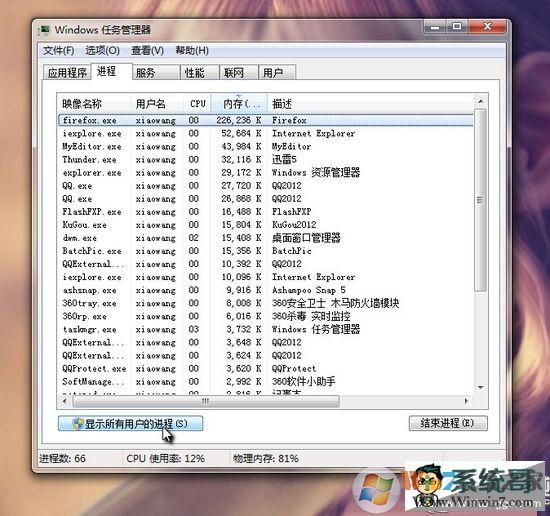This screenshot has height=516, width=550.
Task: Select the Thunder.exe process
Action: (x=266, y=160)
